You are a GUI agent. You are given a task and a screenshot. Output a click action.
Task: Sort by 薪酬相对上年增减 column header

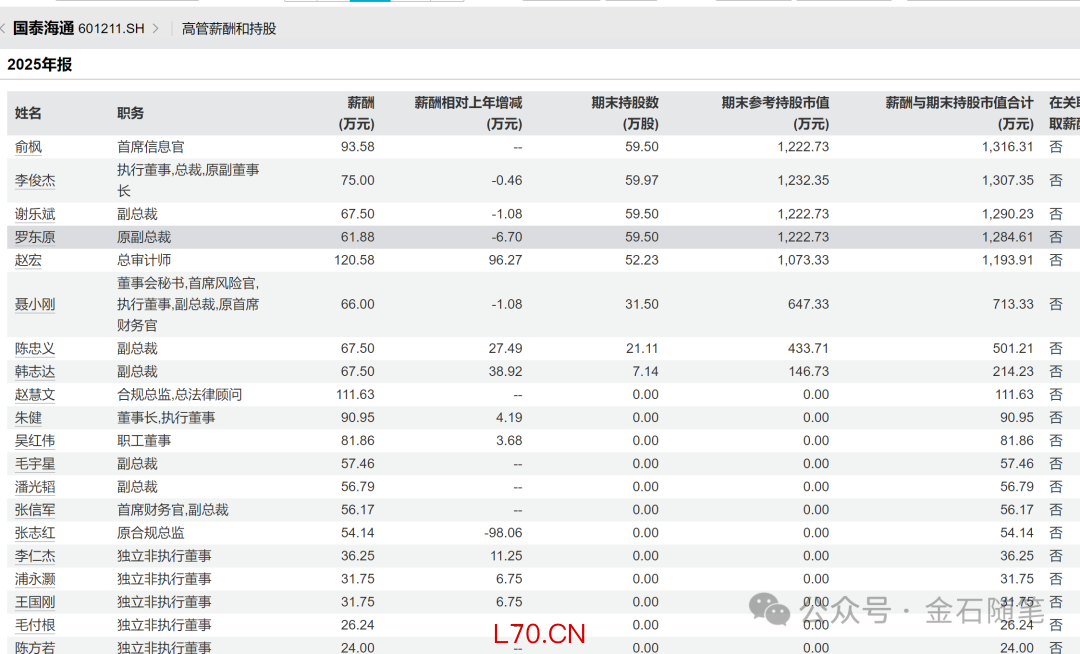[x=468, y=113]
